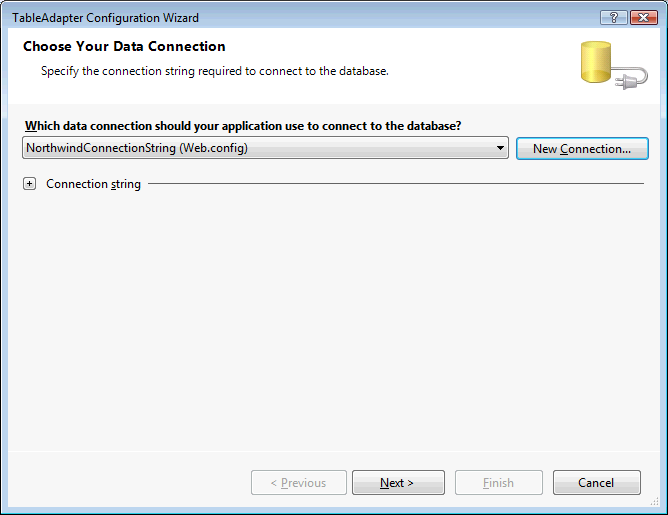
Task: Expand the Connection string plus box
Action: (30, 184)
